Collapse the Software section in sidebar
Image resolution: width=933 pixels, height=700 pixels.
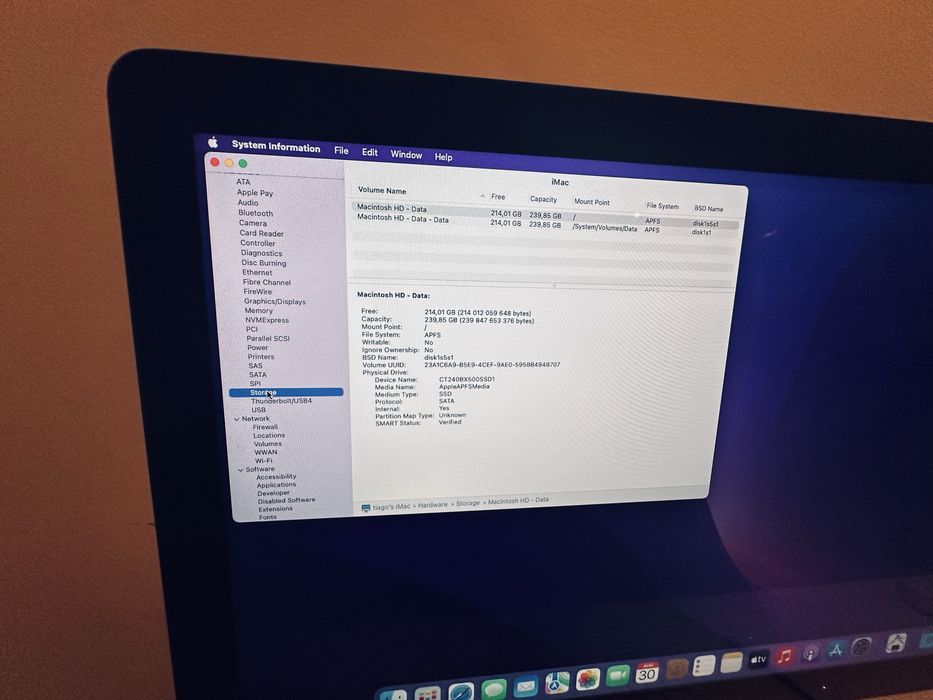point(241,470)
